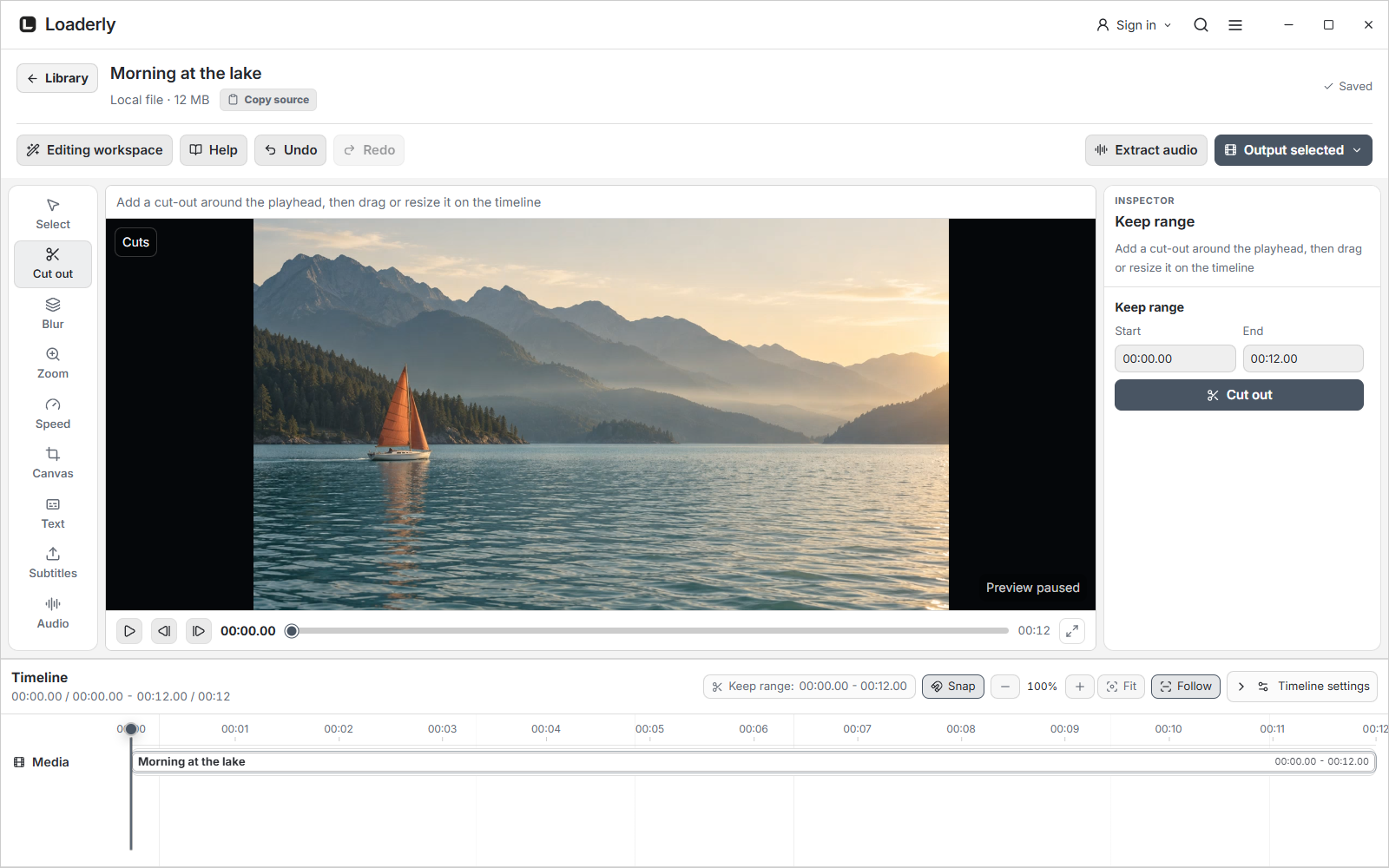Click the 00:02 timeline ruler mark
Viewport: 1389px width, 868px height.
(x=339, y=729)
